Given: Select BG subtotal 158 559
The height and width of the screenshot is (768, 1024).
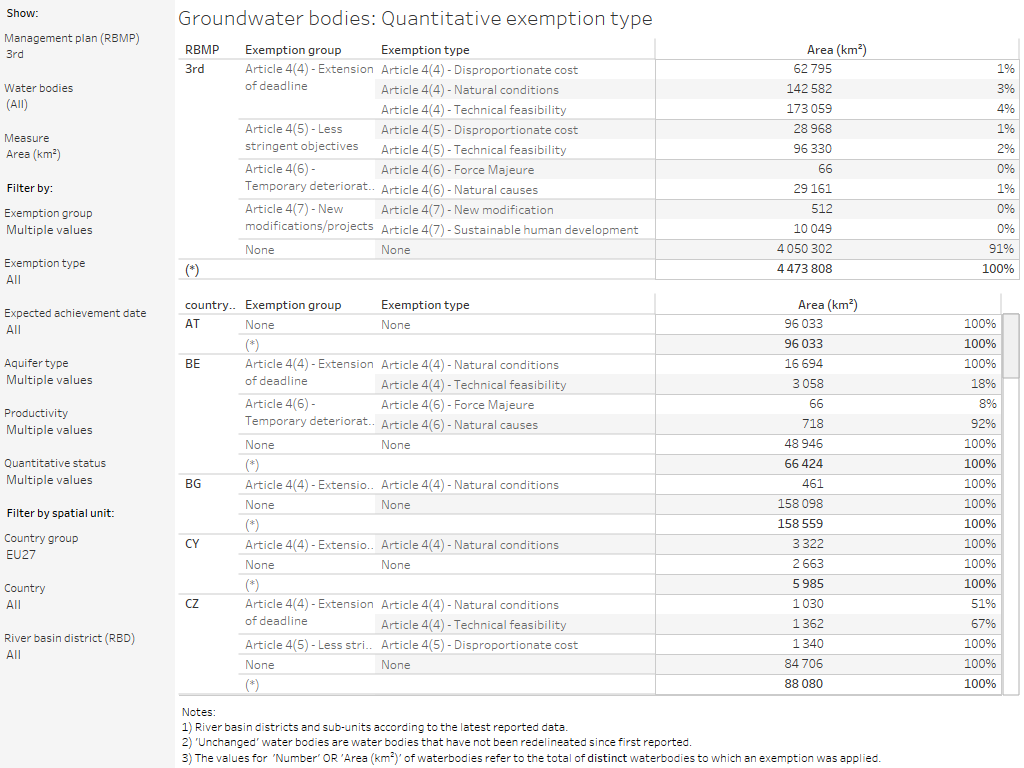Looking at the screenshot, I should 800,524.
